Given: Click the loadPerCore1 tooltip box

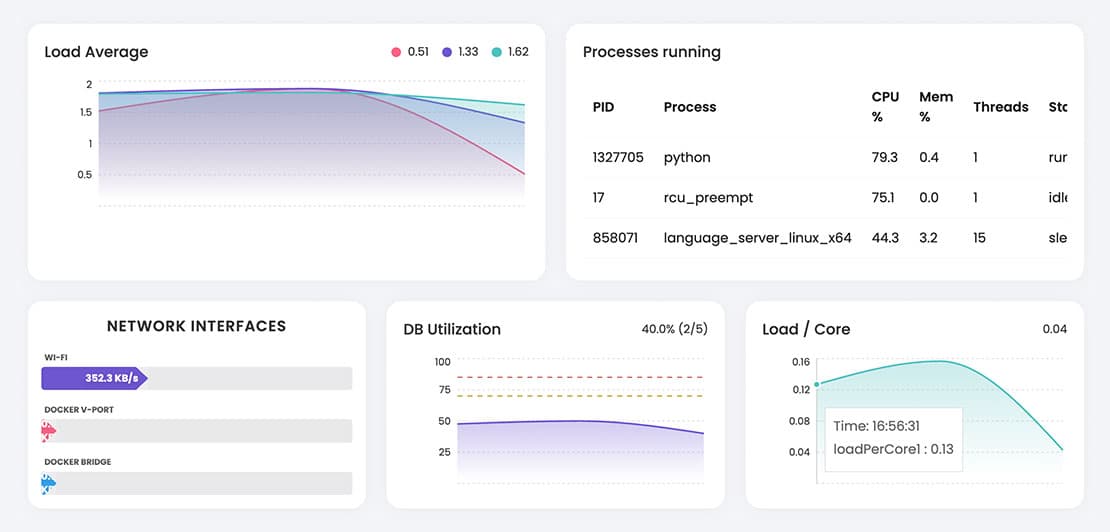Looking at the screenshot, I should click(892, 438).
